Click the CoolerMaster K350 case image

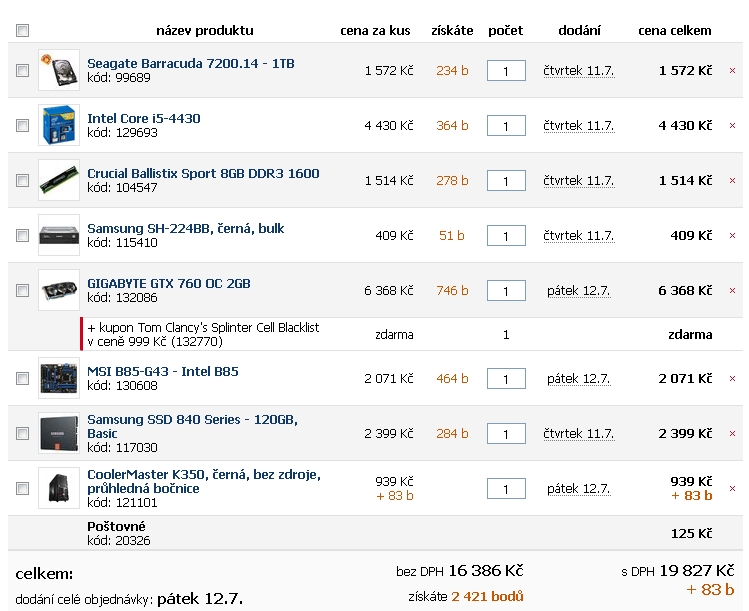tap(58, 488)
